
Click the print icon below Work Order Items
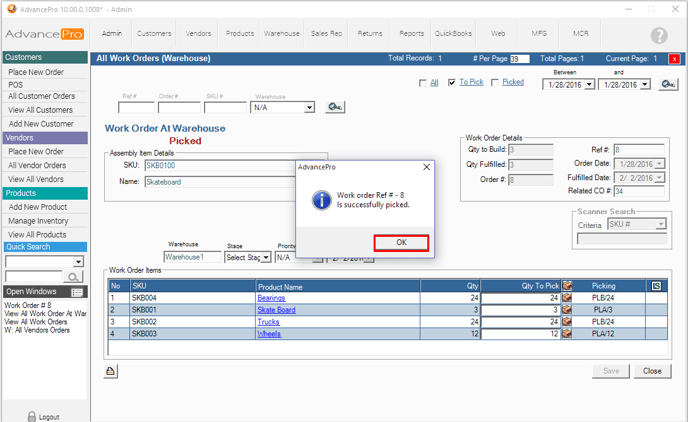[112, 371]
